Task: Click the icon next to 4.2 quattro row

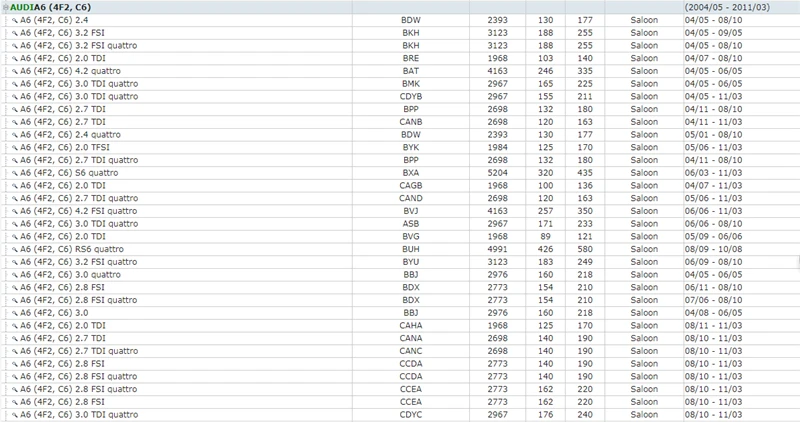Action: point(15,71)
